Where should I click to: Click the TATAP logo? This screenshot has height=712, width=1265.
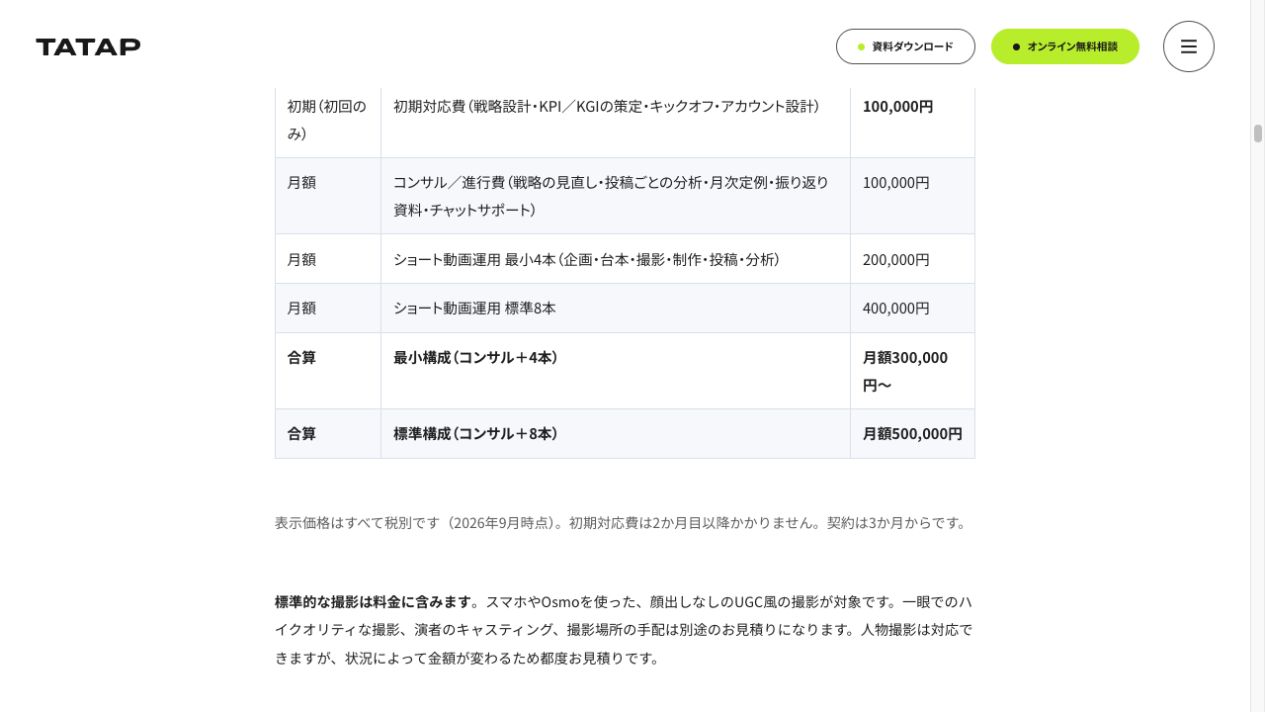click(88, 47)
